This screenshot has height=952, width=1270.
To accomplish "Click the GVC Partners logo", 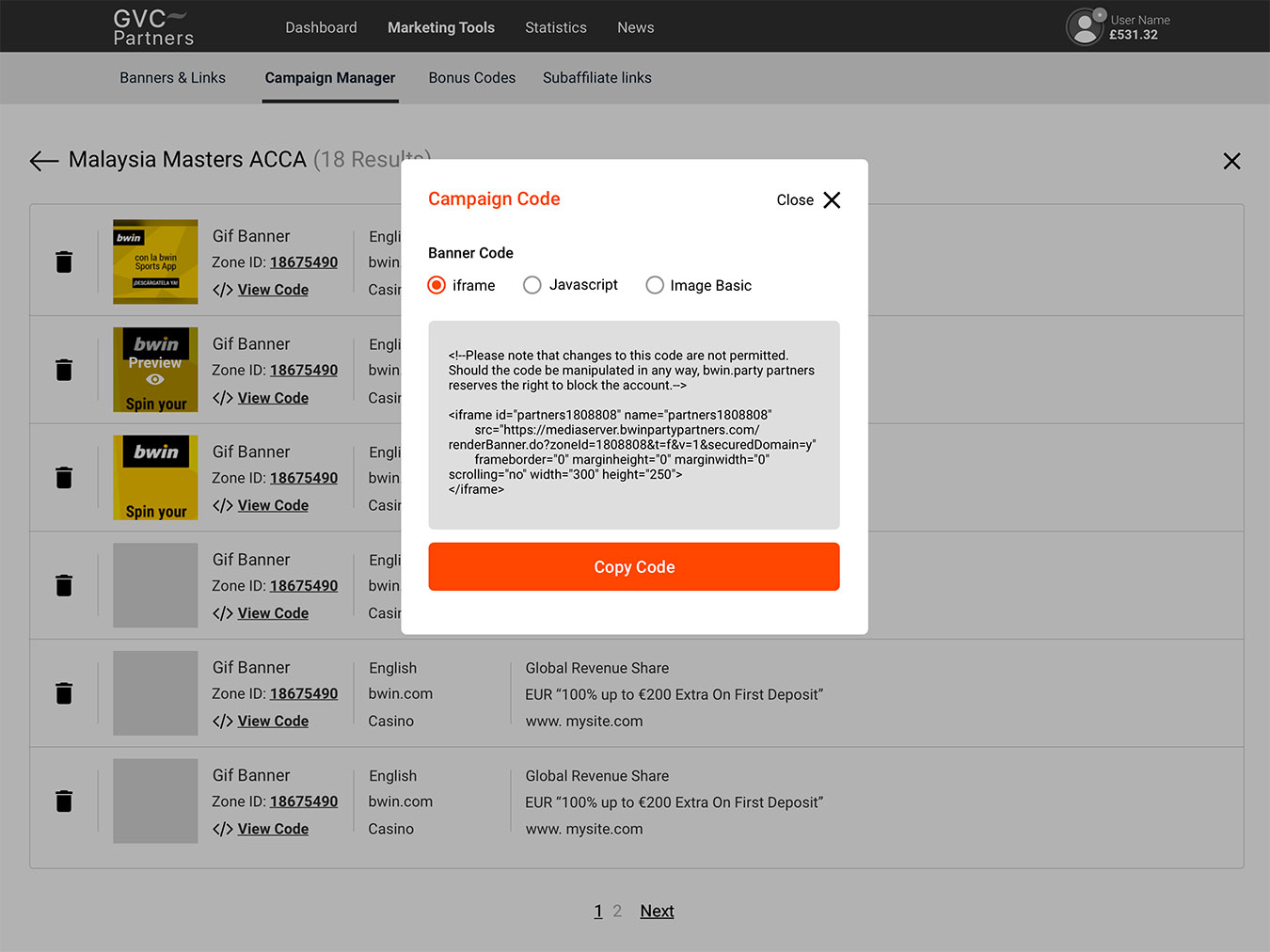I will (x=152, y=27).
